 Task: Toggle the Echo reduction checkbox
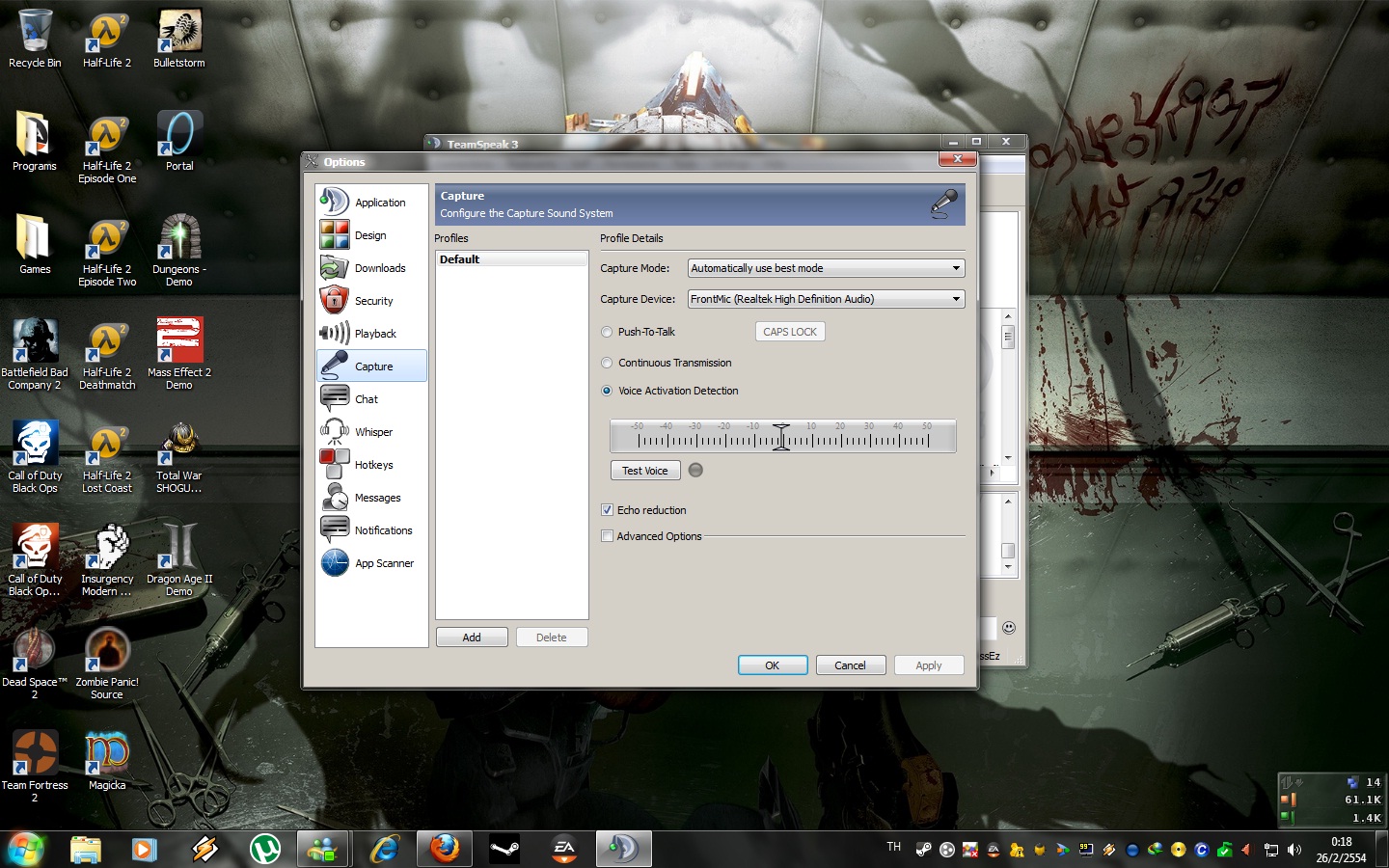[607, 510]
